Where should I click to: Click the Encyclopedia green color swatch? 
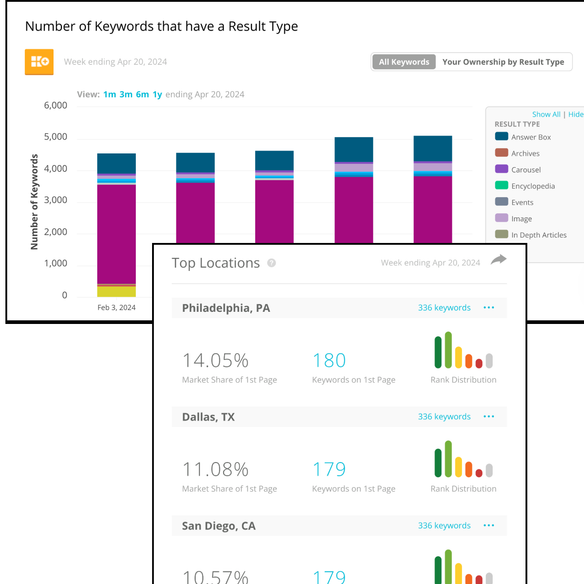click(x=501, y=185)
